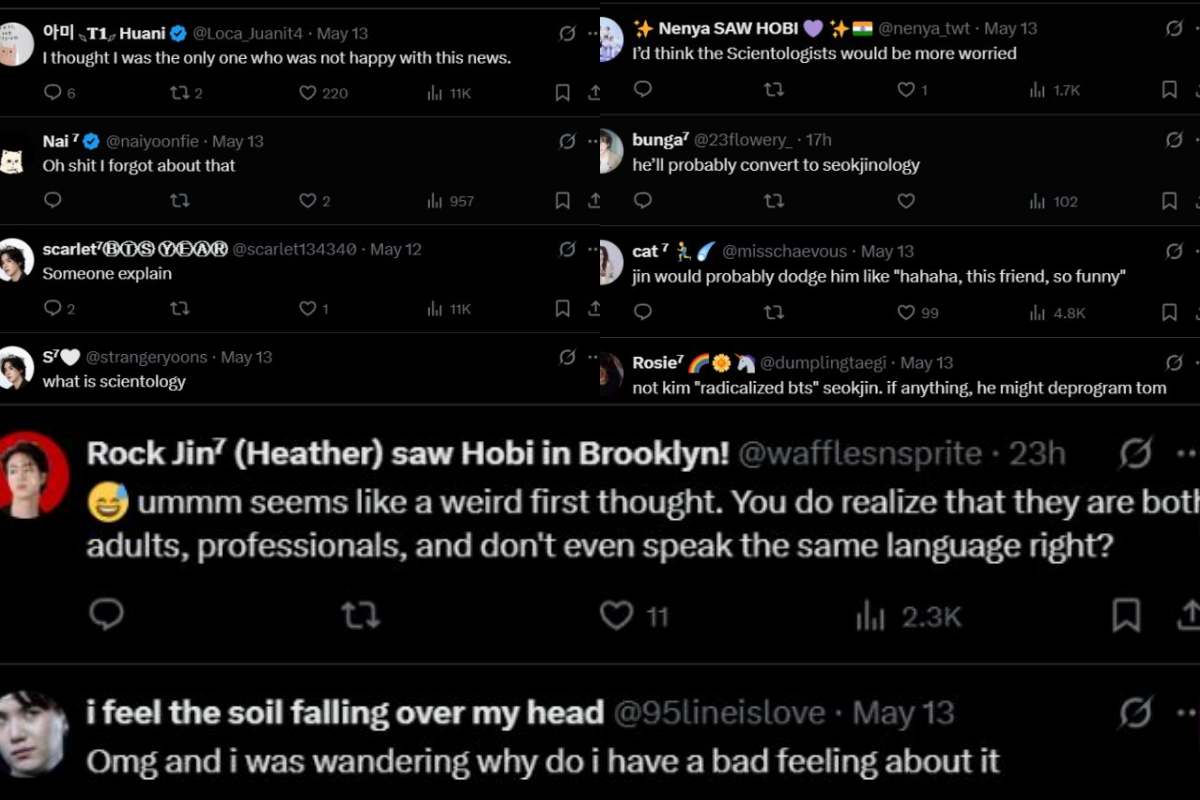Viewport: 1200px width, 800px height.
Task: Toggle bookmark on Nenya's Scientologists tweet
Action: (1169, 90)
